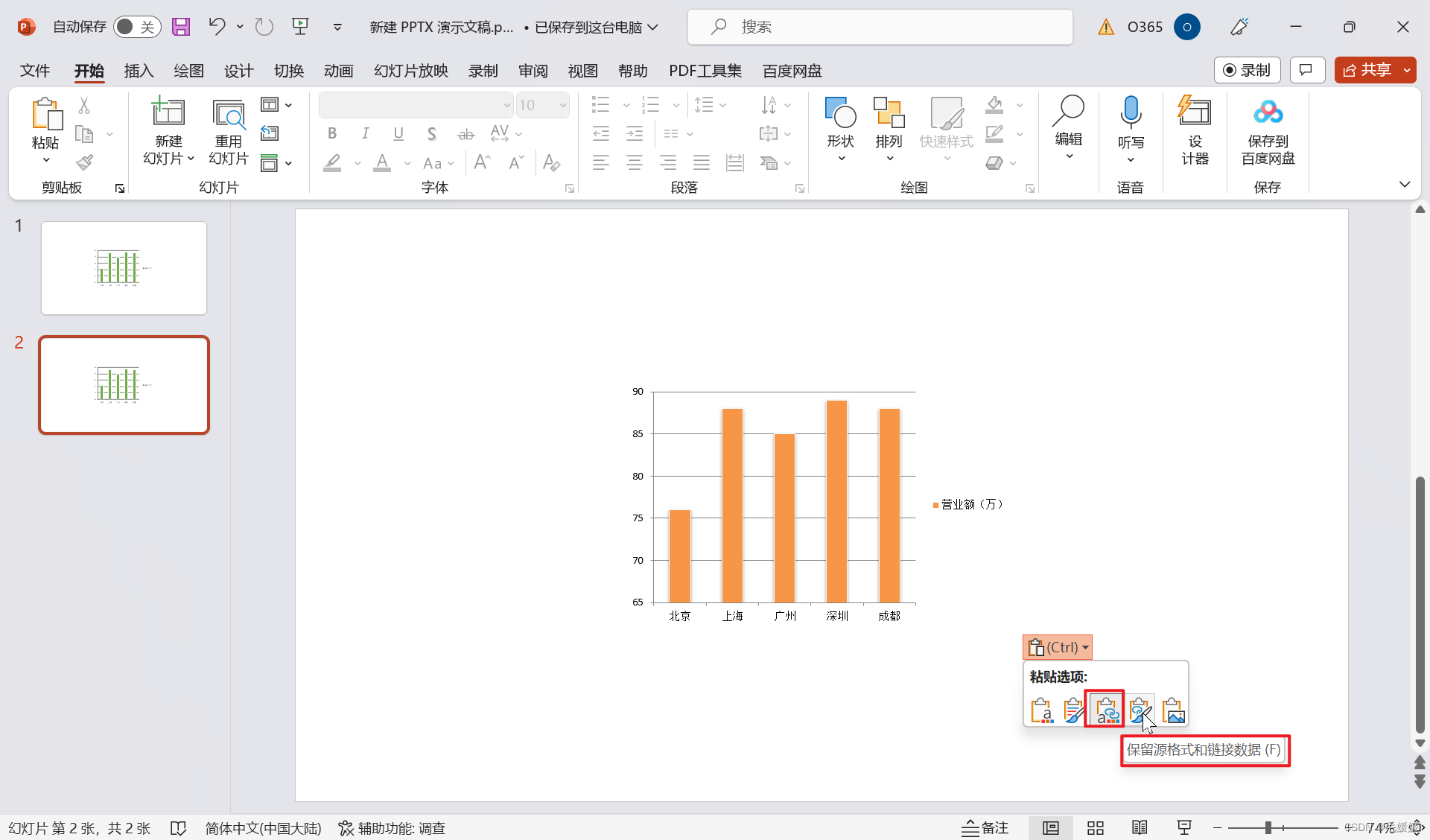Open the Insert ribbon tab
This screenshot has width=1430, height=840.
(x=139, y=71)
